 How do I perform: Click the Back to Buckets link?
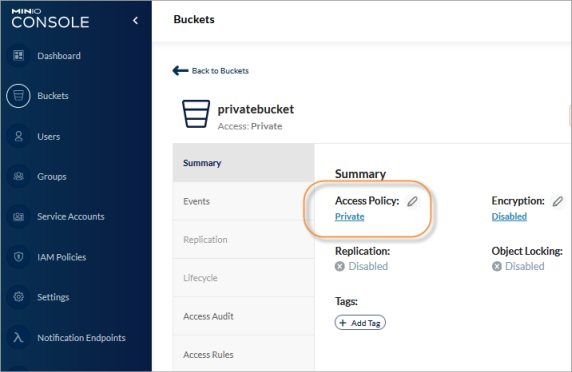point(220,71)
